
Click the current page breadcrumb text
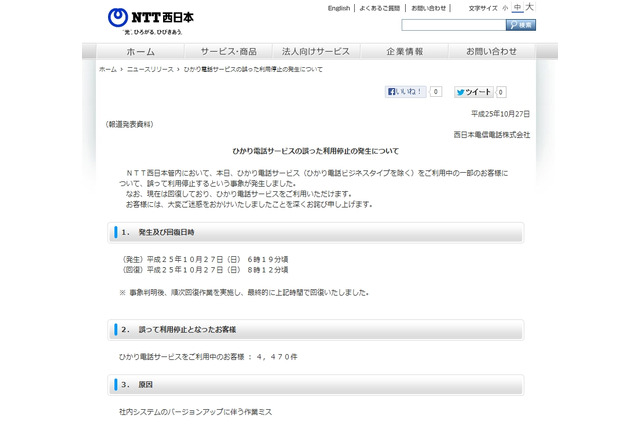(253, 69)
